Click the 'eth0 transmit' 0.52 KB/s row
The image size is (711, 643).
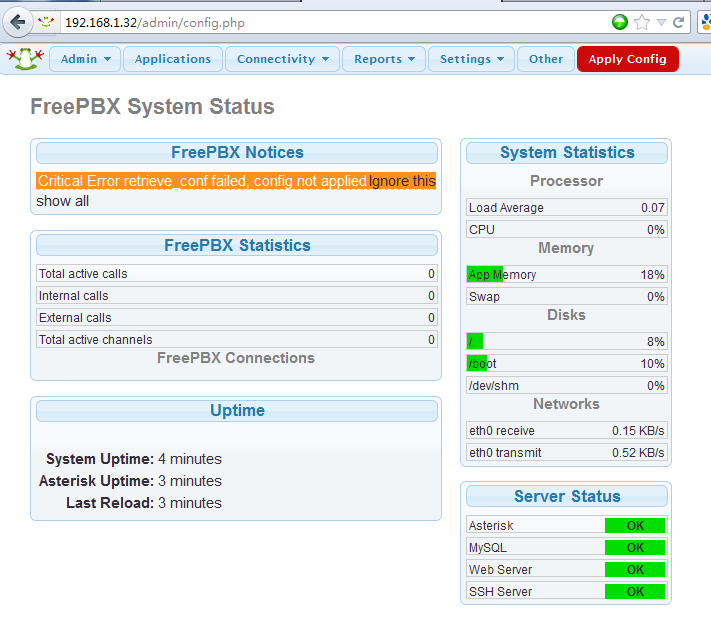pos(567,453)
